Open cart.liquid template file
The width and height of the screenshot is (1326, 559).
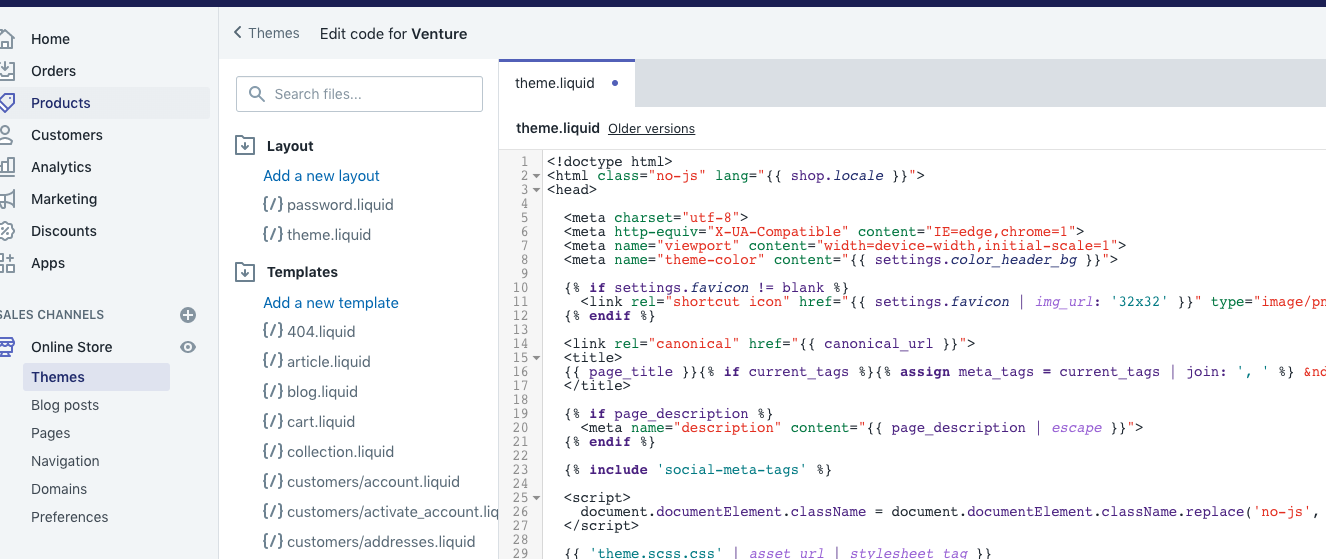tap(320, 422)
